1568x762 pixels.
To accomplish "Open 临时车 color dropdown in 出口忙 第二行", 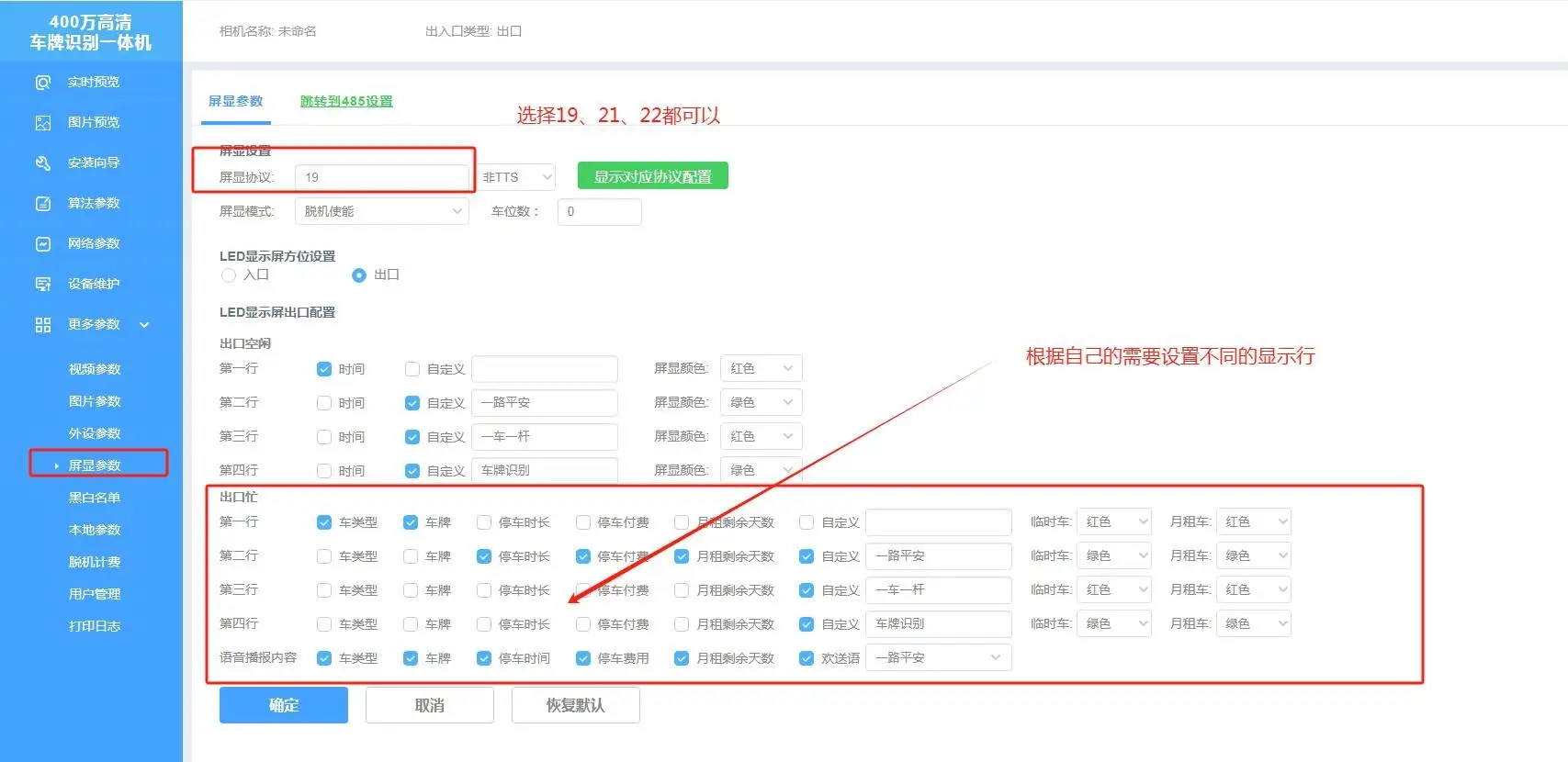I will pyautogui.click(x=1114, y=555).
